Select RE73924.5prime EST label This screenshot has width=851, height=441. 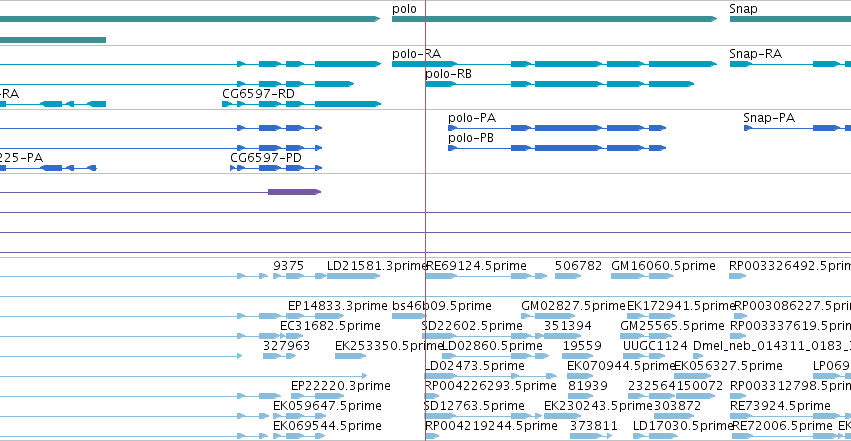click(780, 406)
